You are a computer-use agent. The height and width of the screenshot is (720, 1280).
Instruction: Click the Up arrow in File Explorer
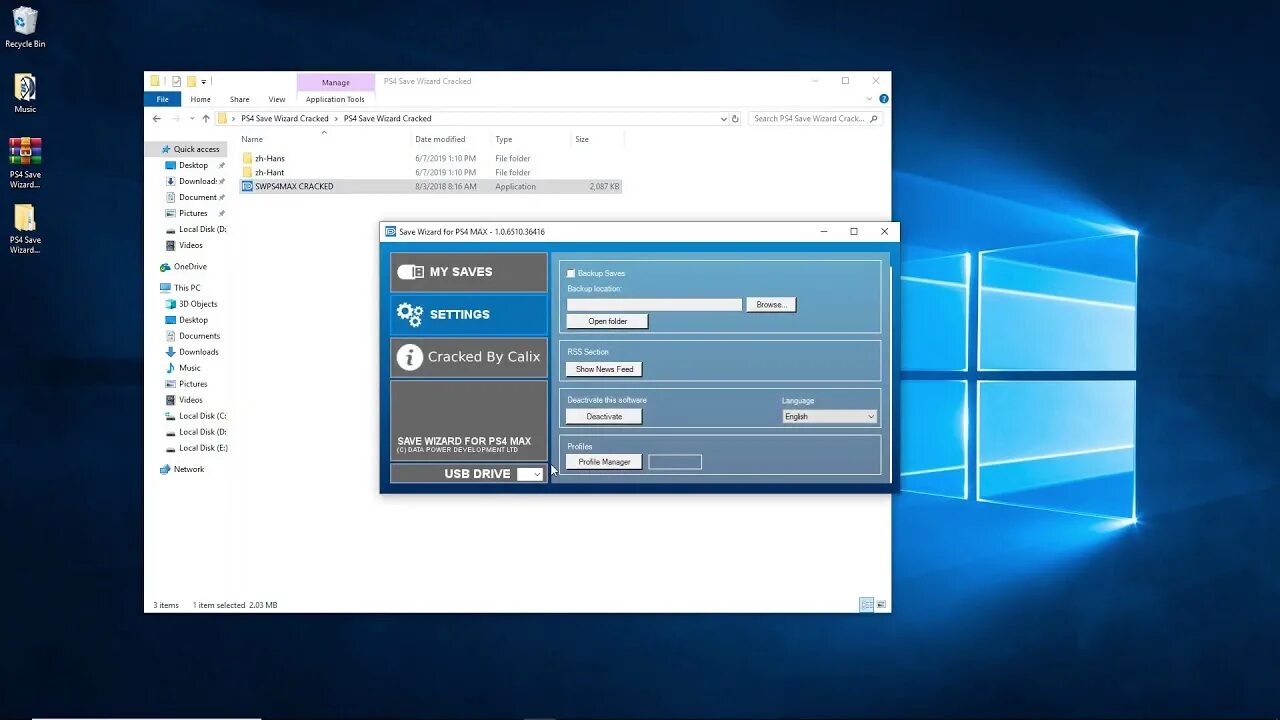click(206, 118)
